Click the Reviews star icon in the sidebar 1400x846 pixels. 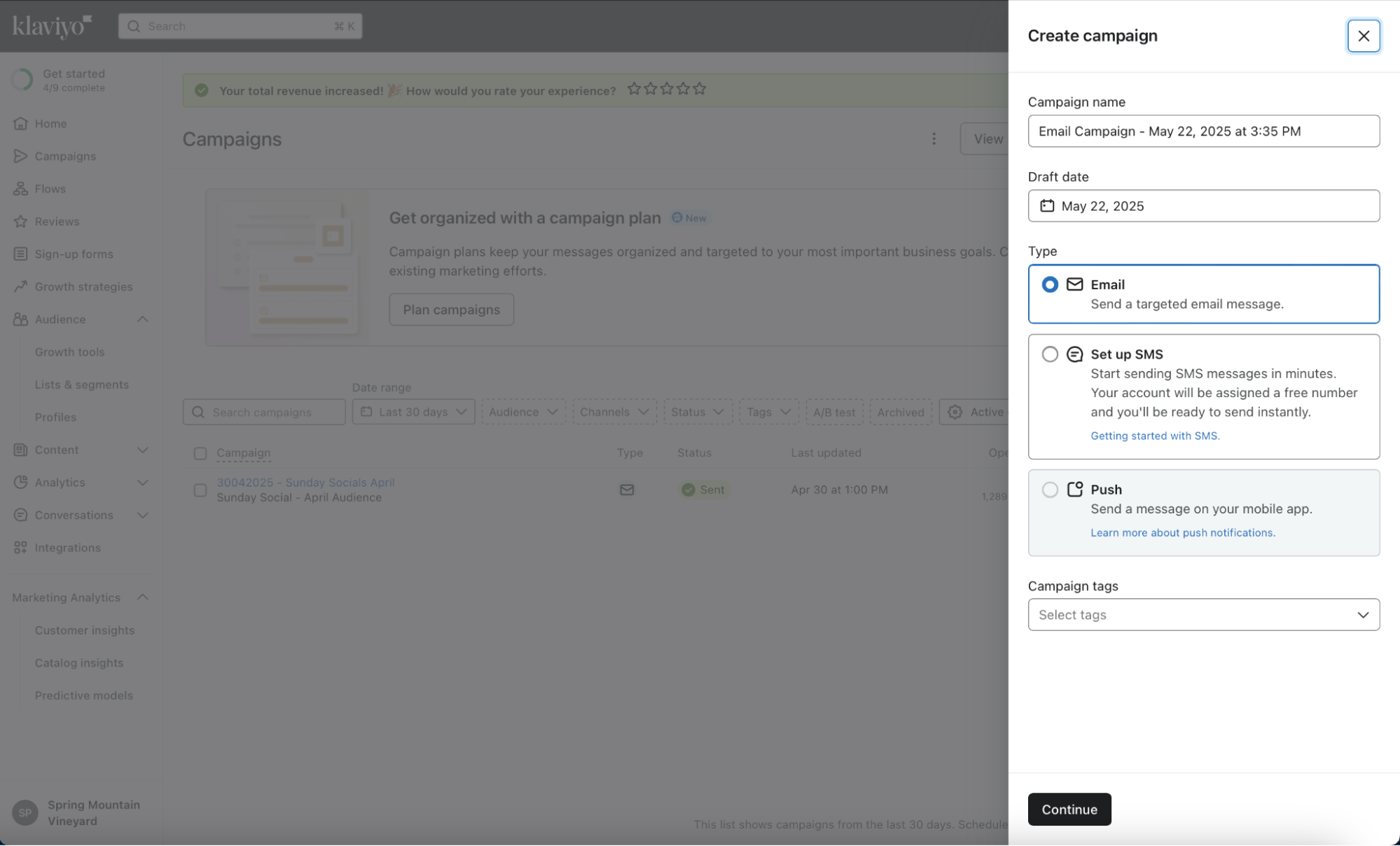point(20,221)
